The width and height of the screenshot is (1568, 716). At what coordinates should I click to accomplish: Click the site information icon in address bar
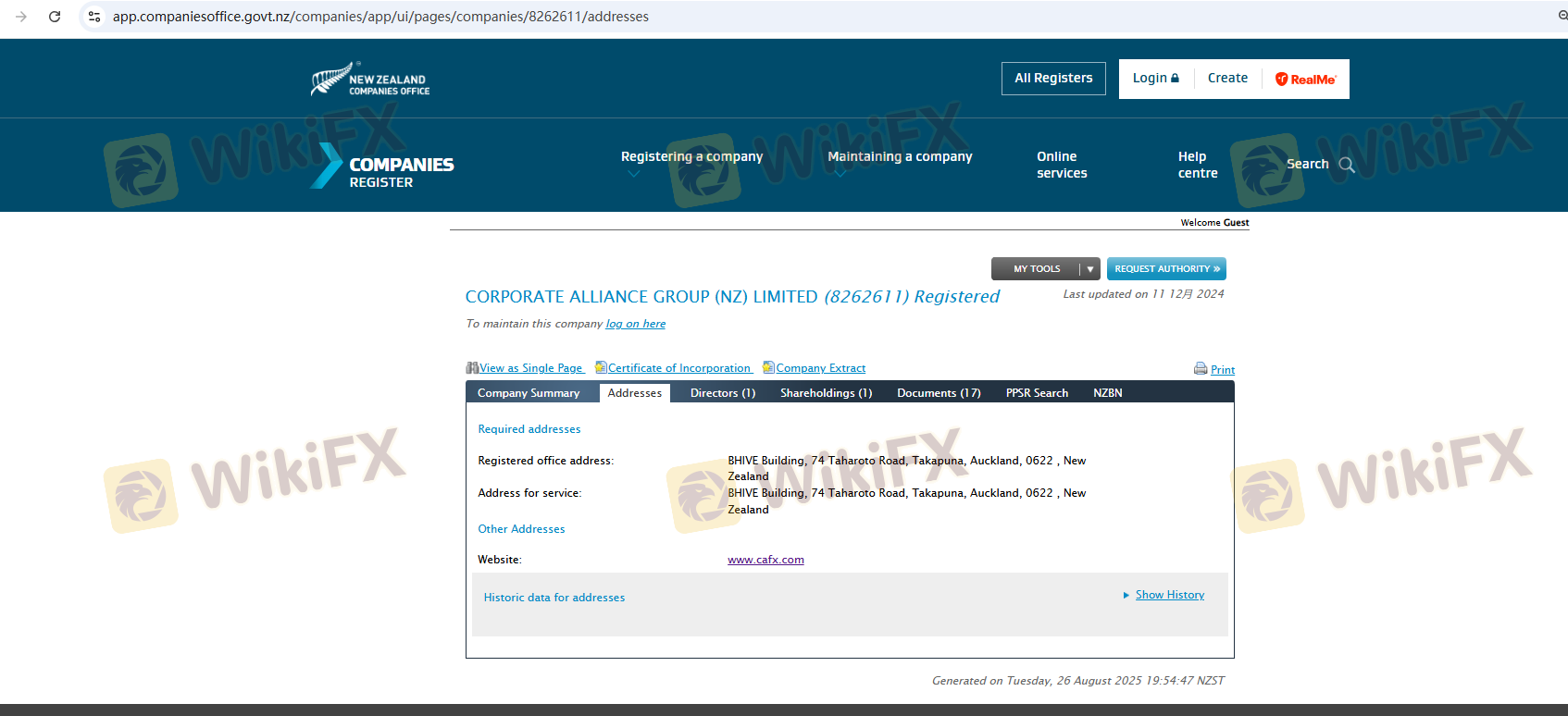click(94, 17)
